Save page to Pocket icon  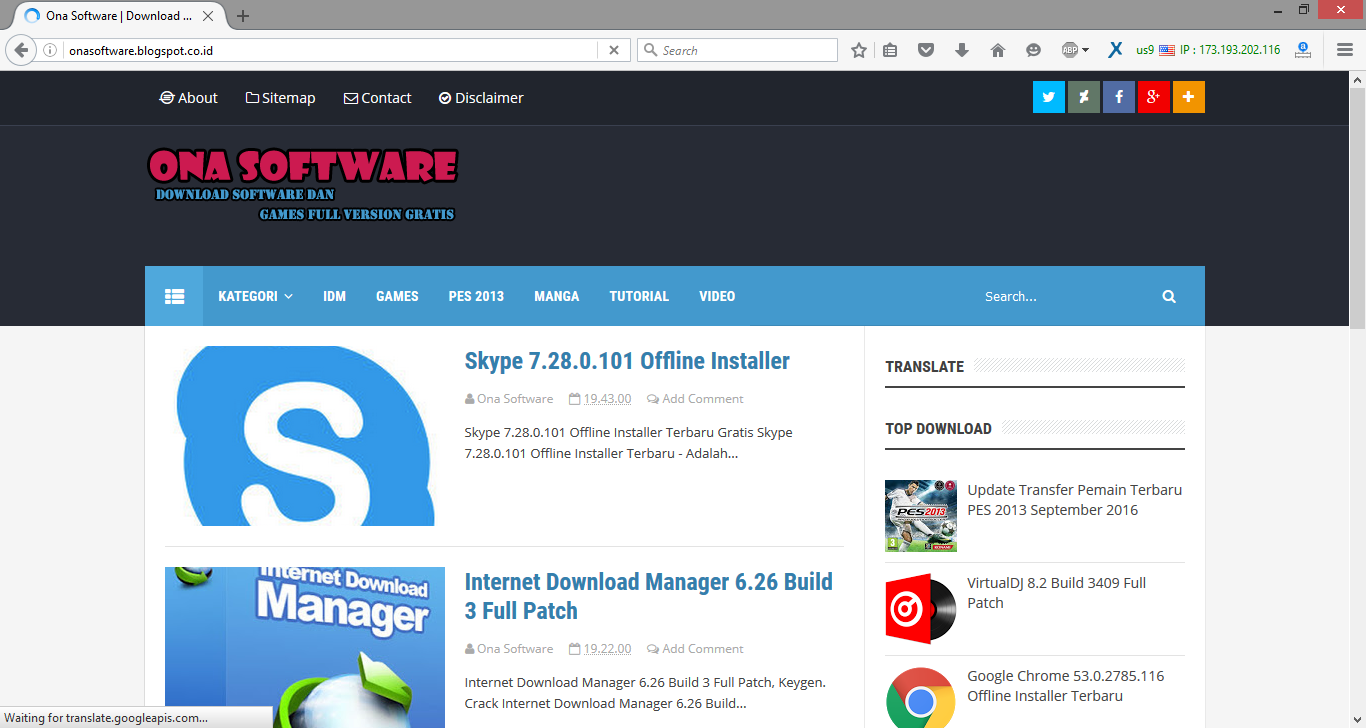(x=926, y=50)
